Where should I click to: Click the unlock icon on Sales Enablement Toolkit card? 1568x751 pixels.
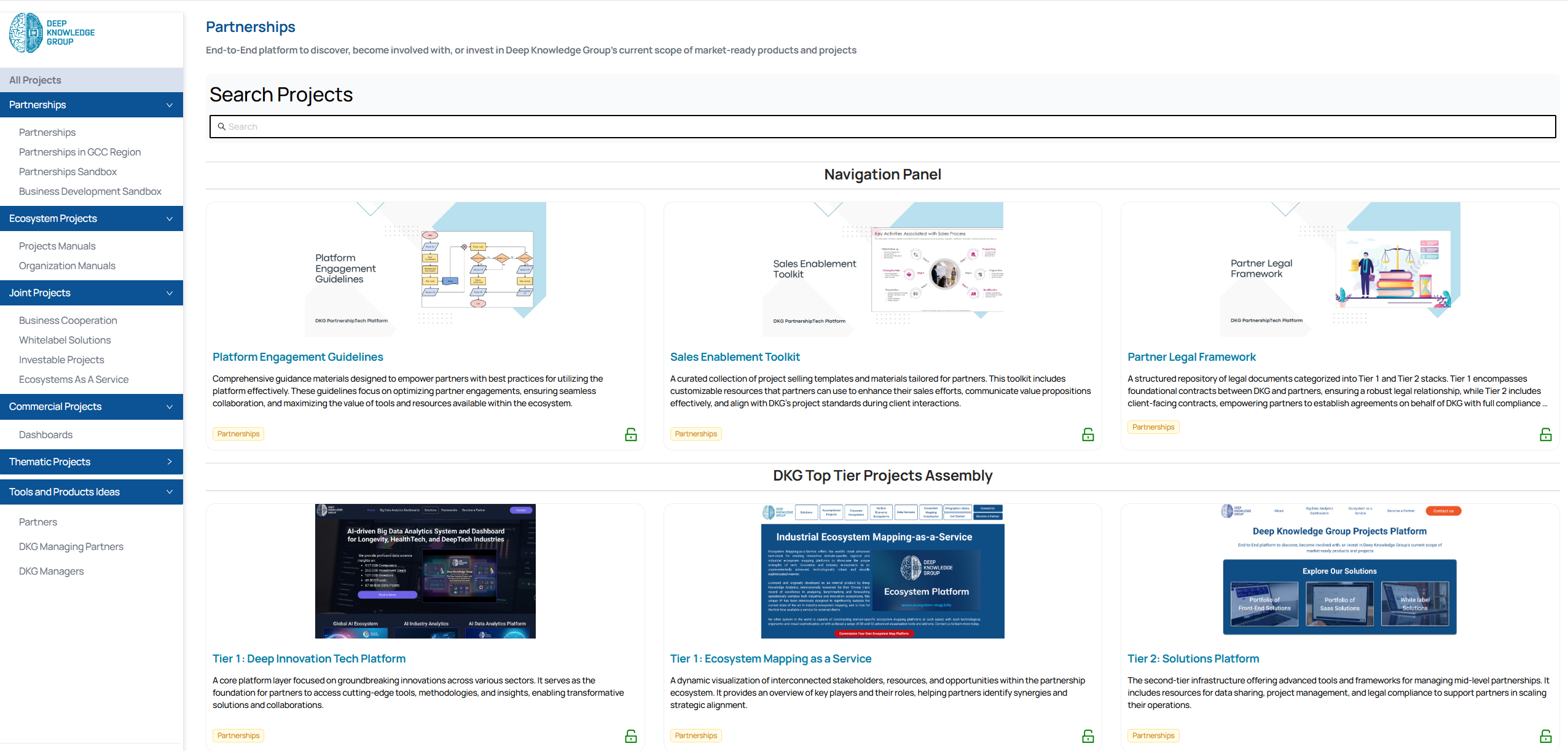[1088, 434]
